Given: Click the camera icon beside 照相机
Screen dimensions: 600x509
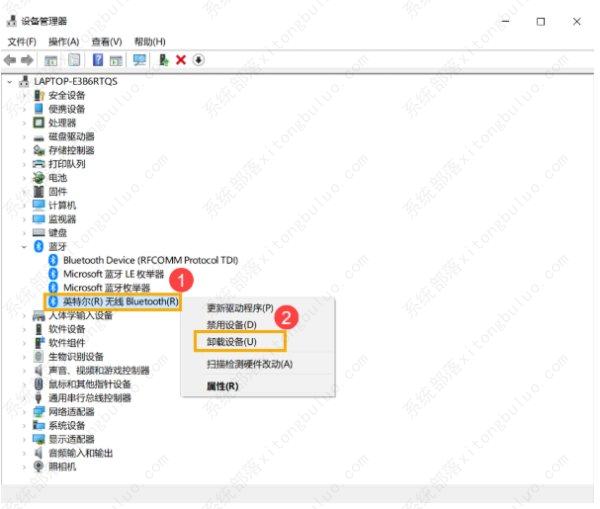Looking at the screenshot, I should [x=39, y=466].
